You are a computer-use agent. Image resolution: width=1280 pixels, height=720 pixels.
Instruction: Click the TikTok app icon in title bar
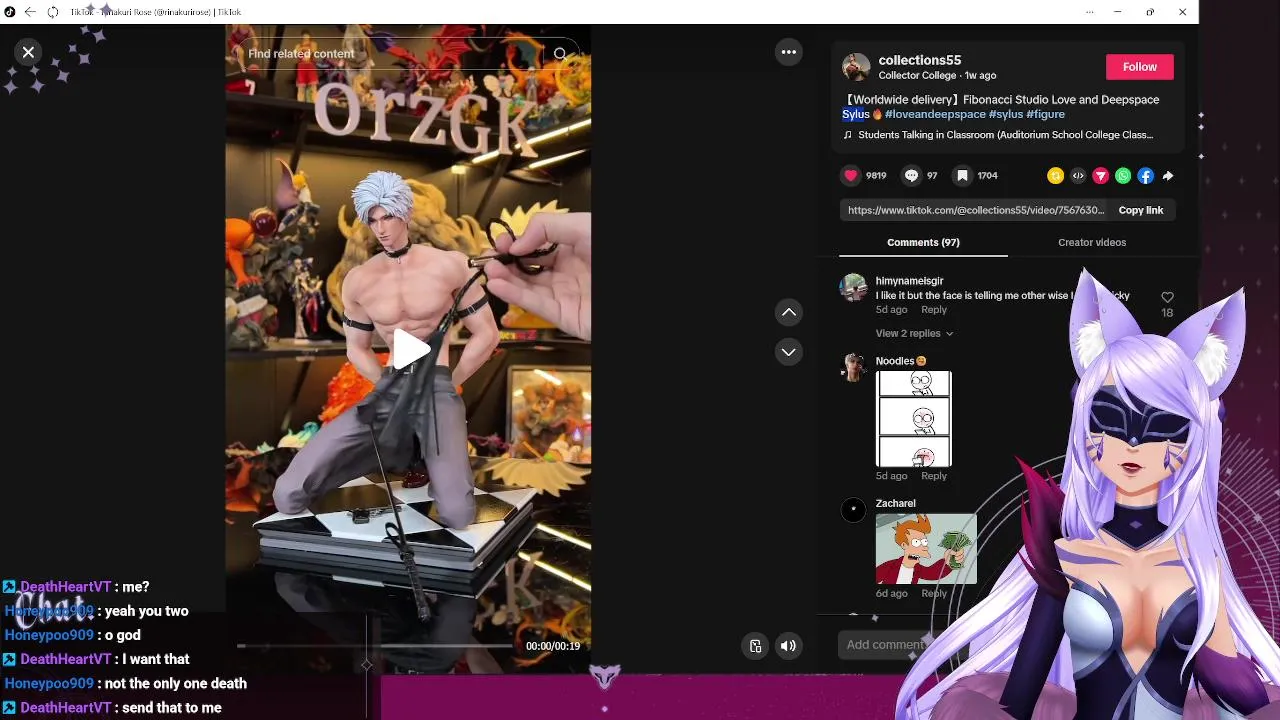click(x=10, y=12)
